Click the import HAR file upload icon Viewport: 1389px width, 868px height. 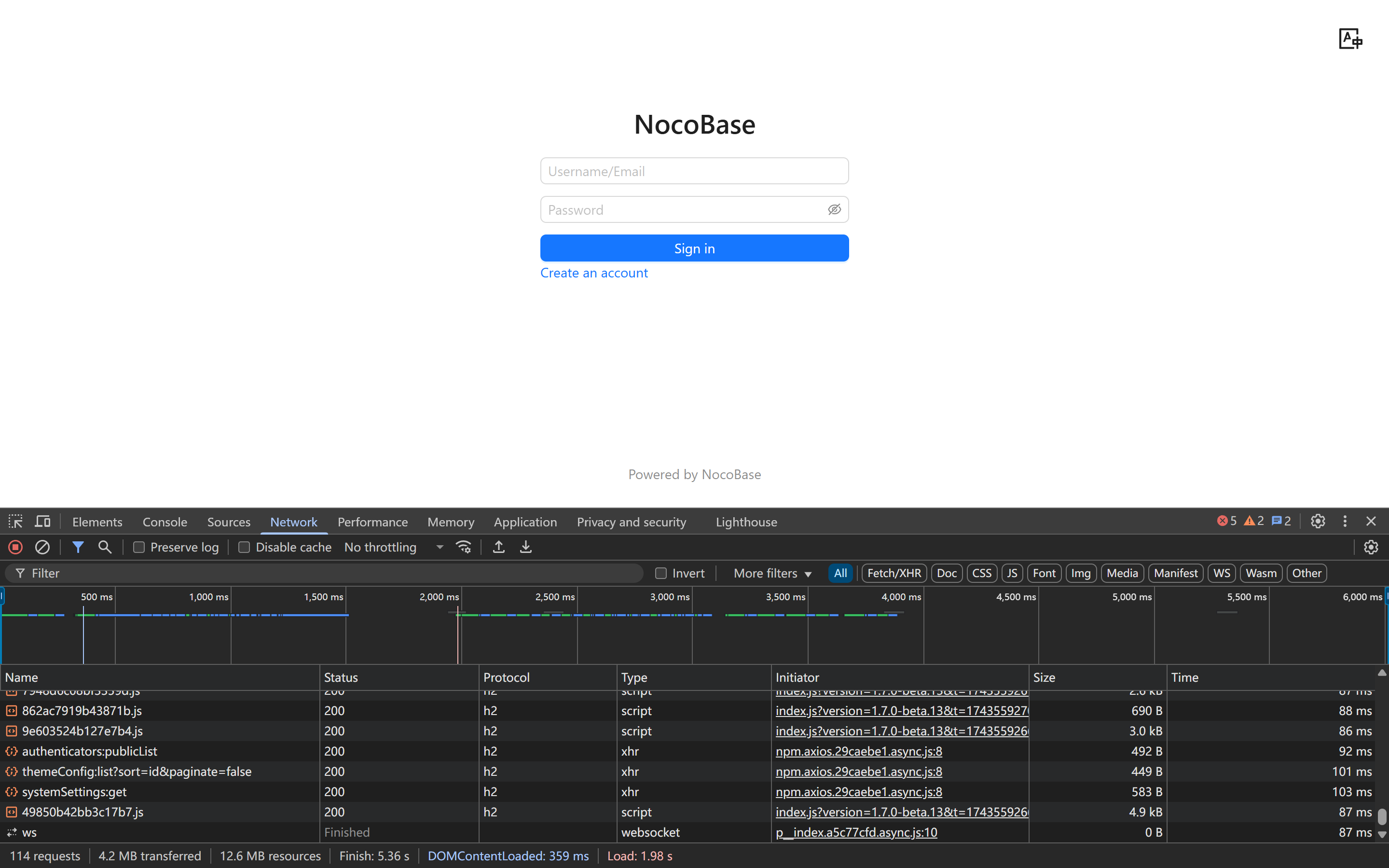pos(499,547)
